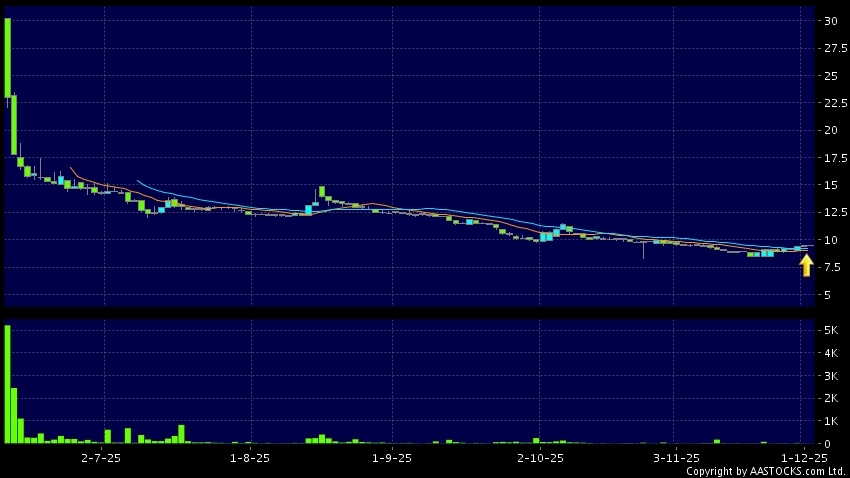The width and height of the screenshot is (850, 478).
Task: Click the 30 price axis label
Action: pos(831,21)
